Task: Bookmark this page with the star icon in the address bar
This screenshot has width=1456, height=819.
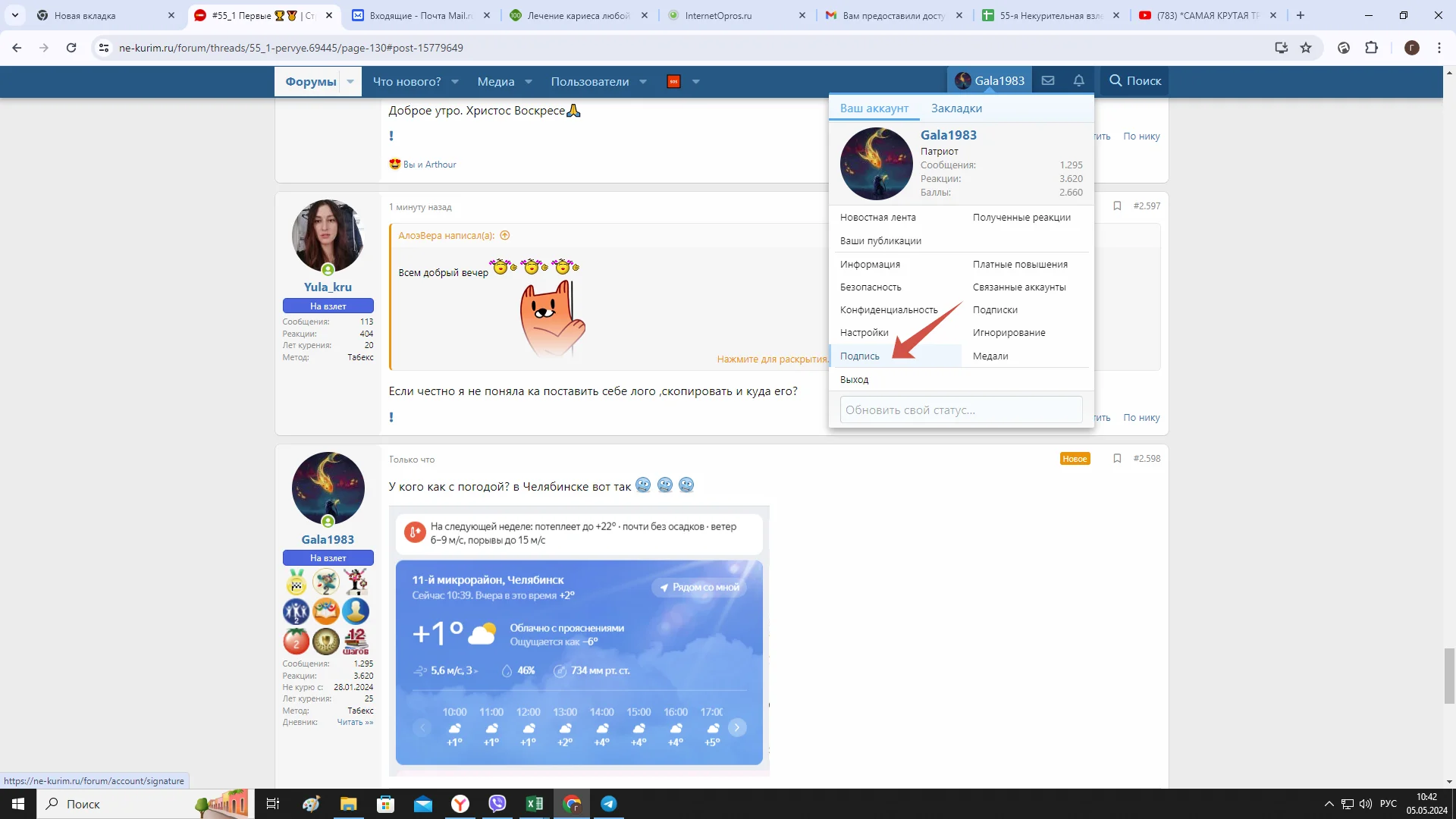Action: tap(1306, 48)
